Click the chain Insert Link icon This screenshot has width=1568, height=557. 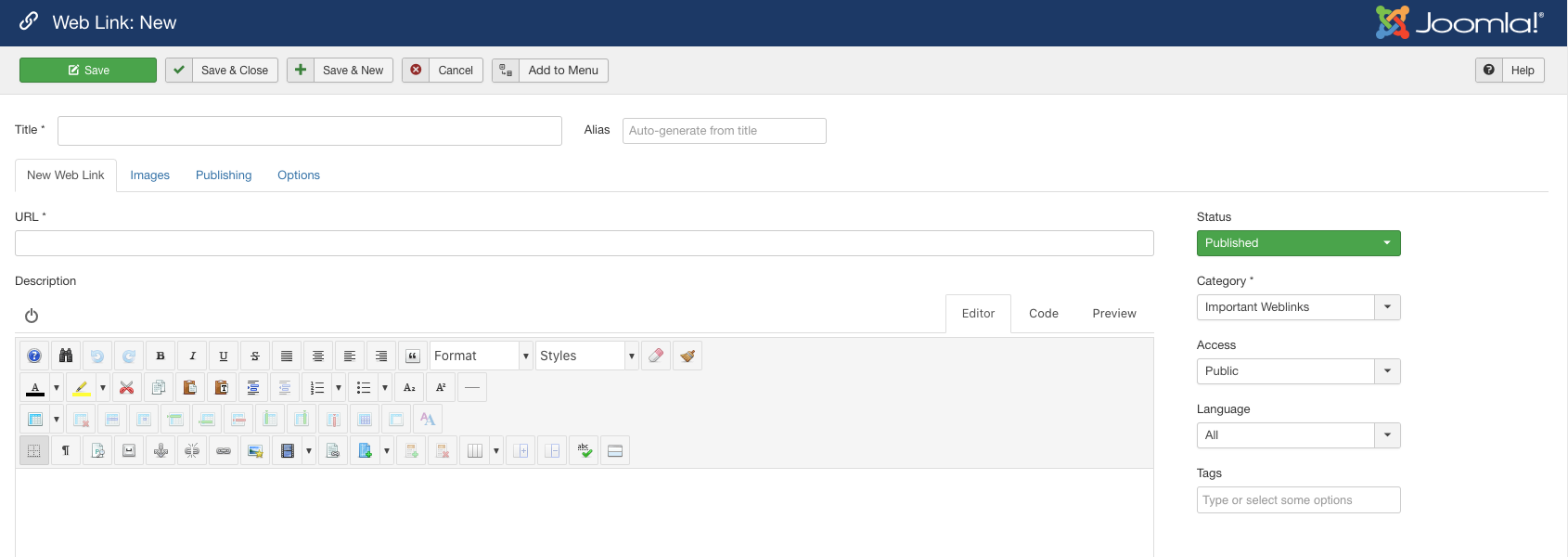224,450
